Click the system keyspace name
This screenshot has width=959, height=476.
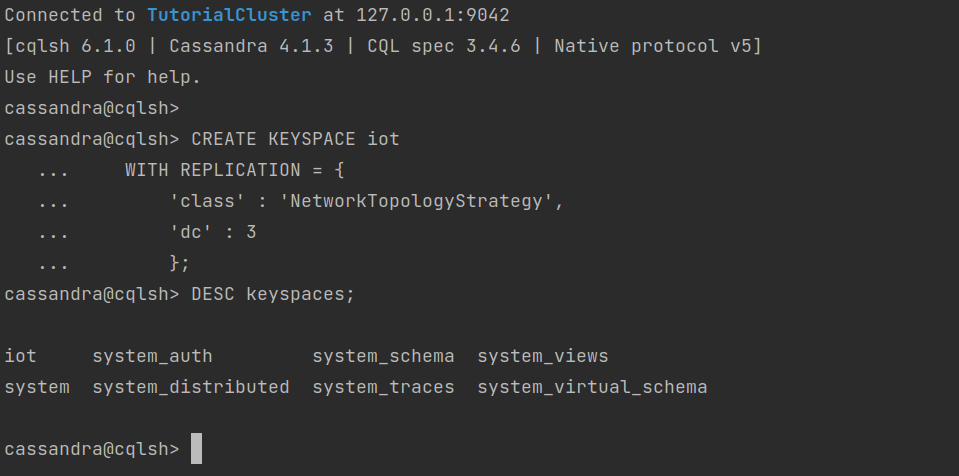coord(37,387)
